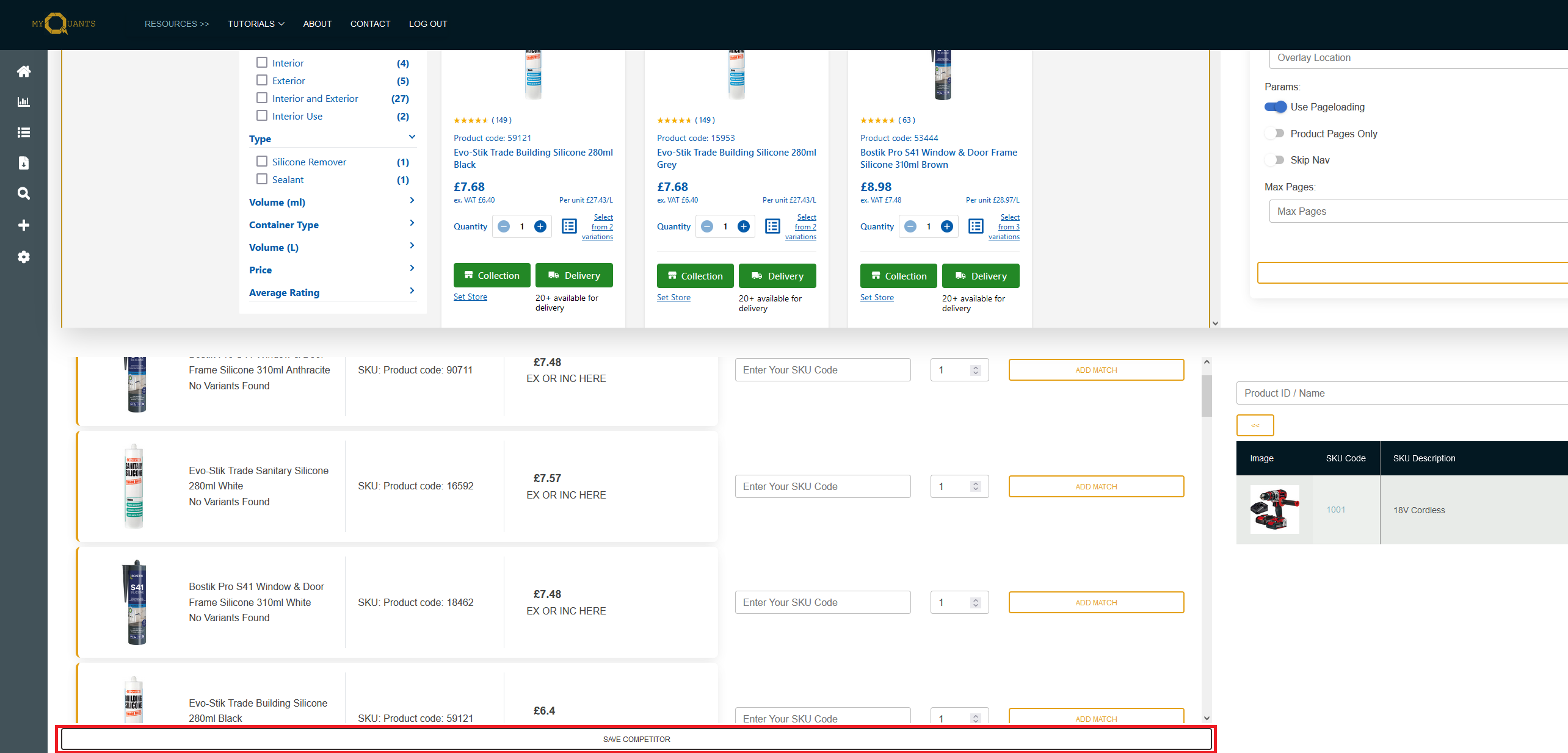Click the Max Pages input field

(1418, 211)
